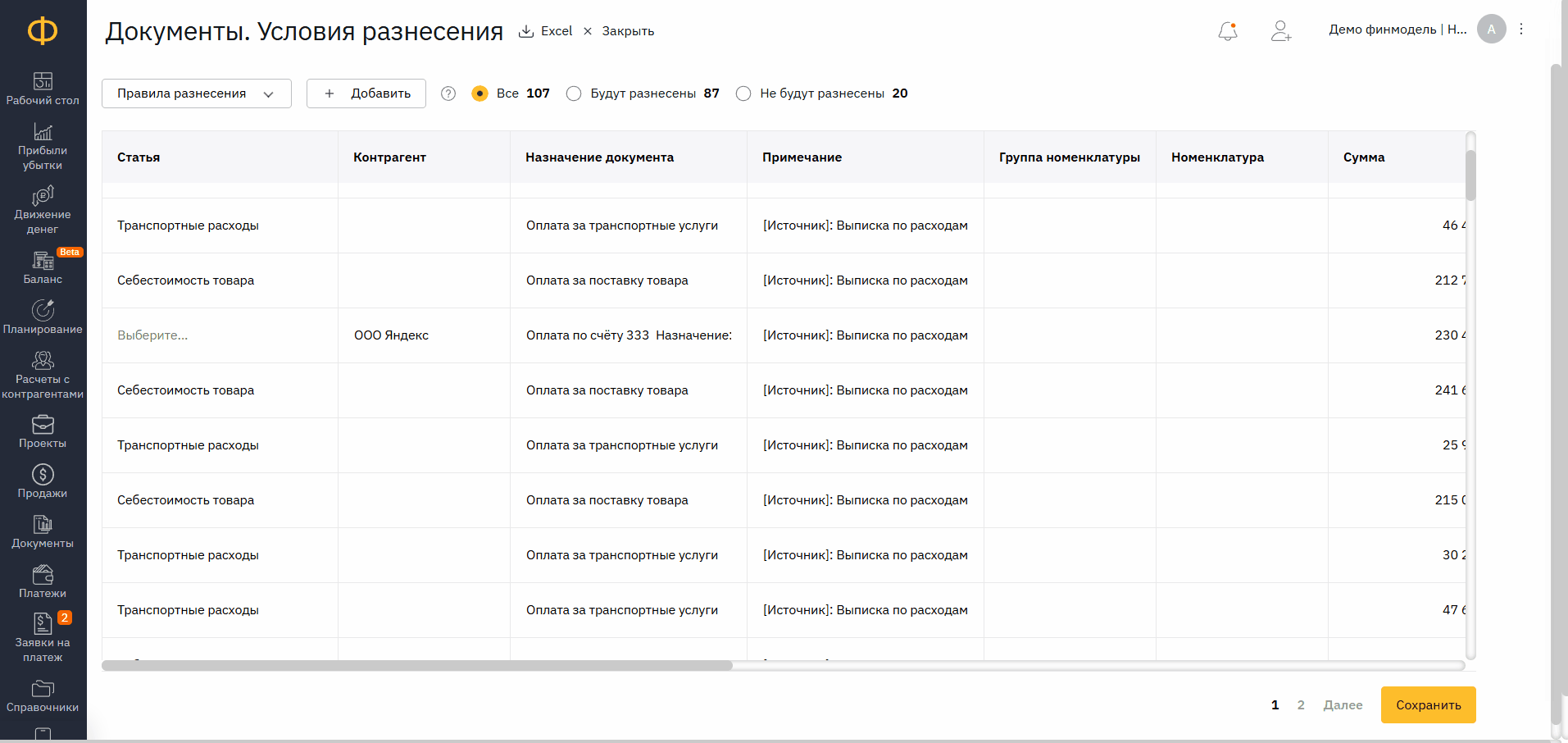Screen dimensions: 1568x743
Task: Click the horizontal table scrollbar
Action: [x=417, y=666]
